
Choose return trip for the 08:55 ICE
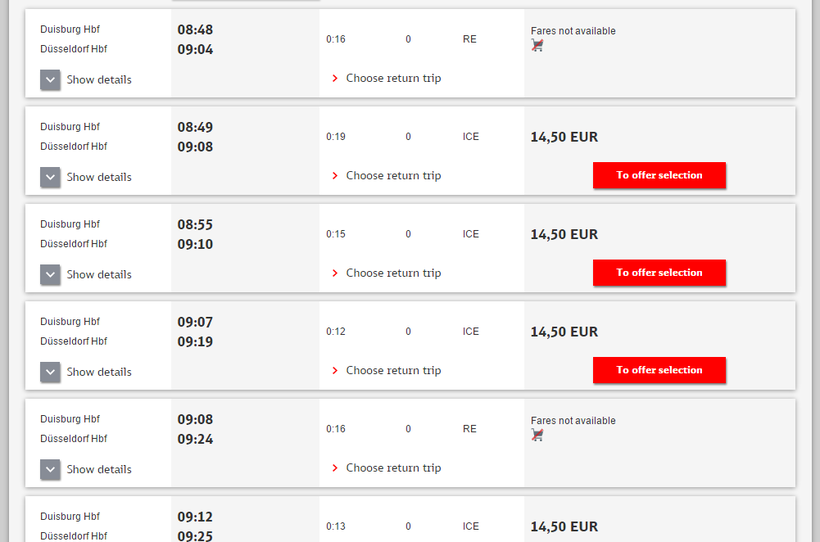pos(393,273)
